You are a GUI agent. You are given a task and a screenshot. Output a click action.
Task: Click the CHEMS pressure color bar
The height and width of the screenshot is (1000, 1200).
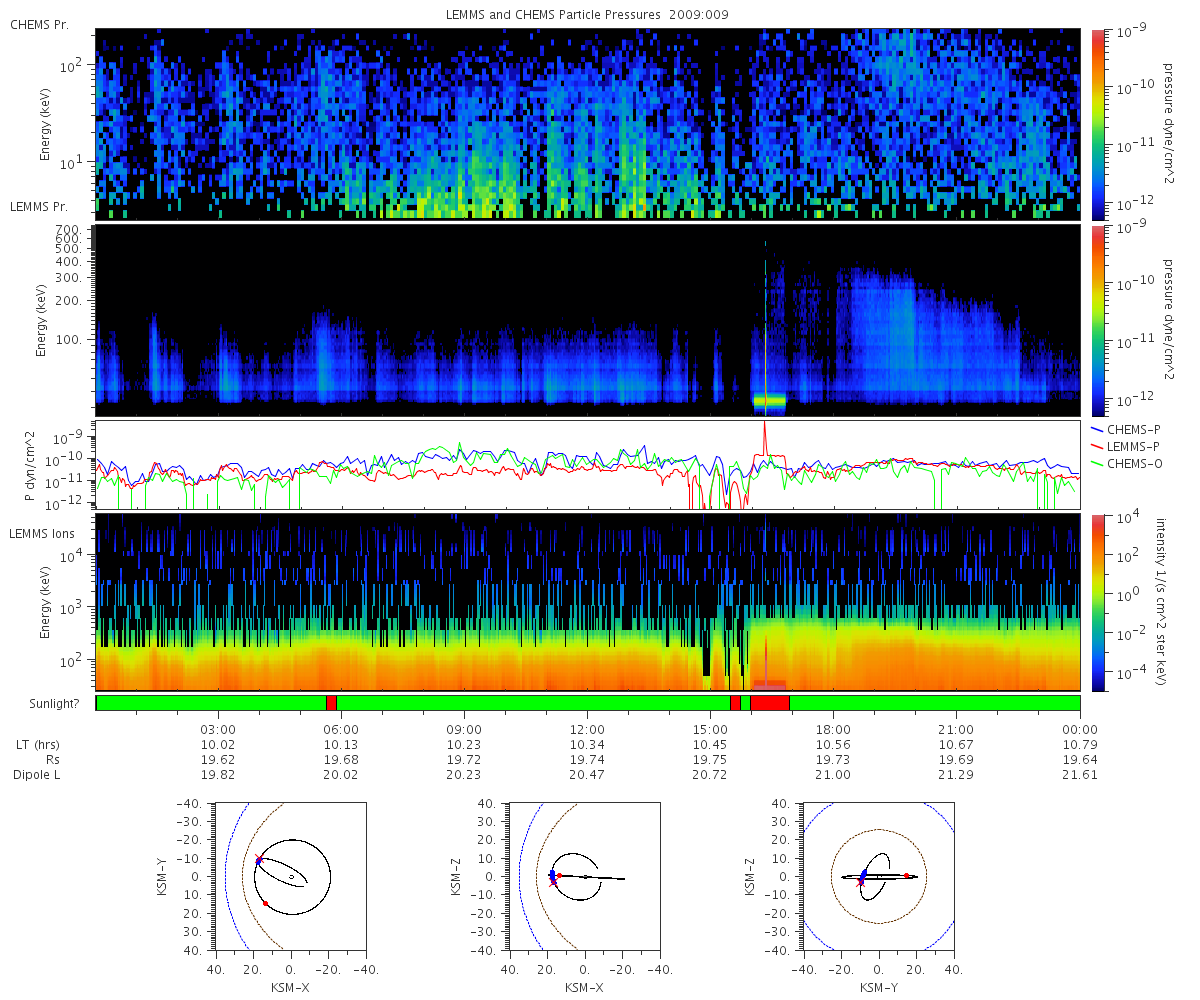(1097, 124)
